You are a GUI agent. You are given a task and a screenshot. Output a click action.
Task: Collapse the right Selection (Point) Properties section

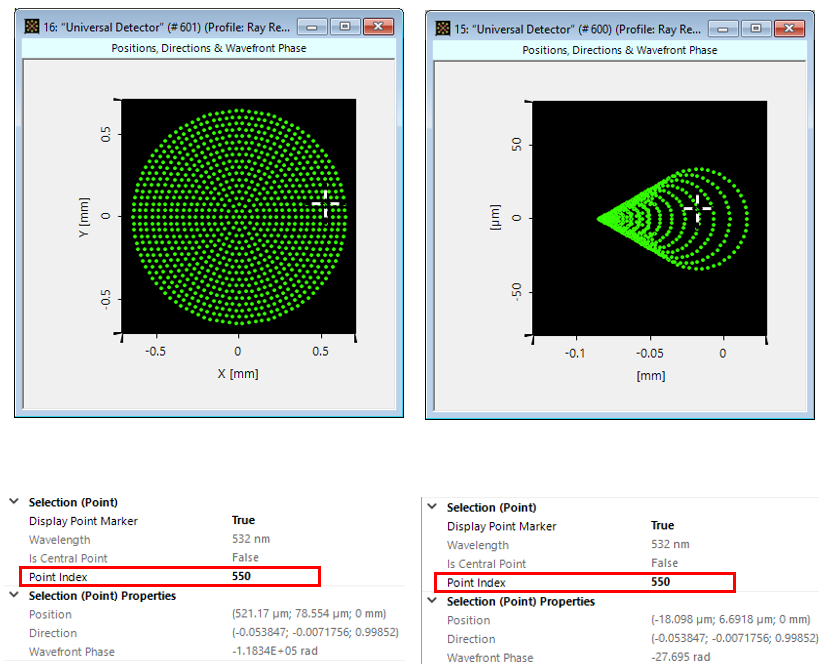pyautogui.click(x=432, y=602)
